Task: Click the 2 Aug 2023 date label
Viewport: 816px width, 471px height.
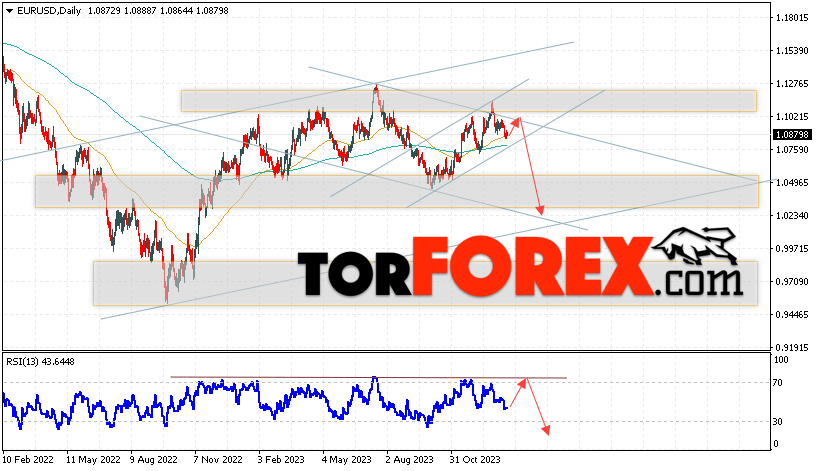Action: pos(410,460)
